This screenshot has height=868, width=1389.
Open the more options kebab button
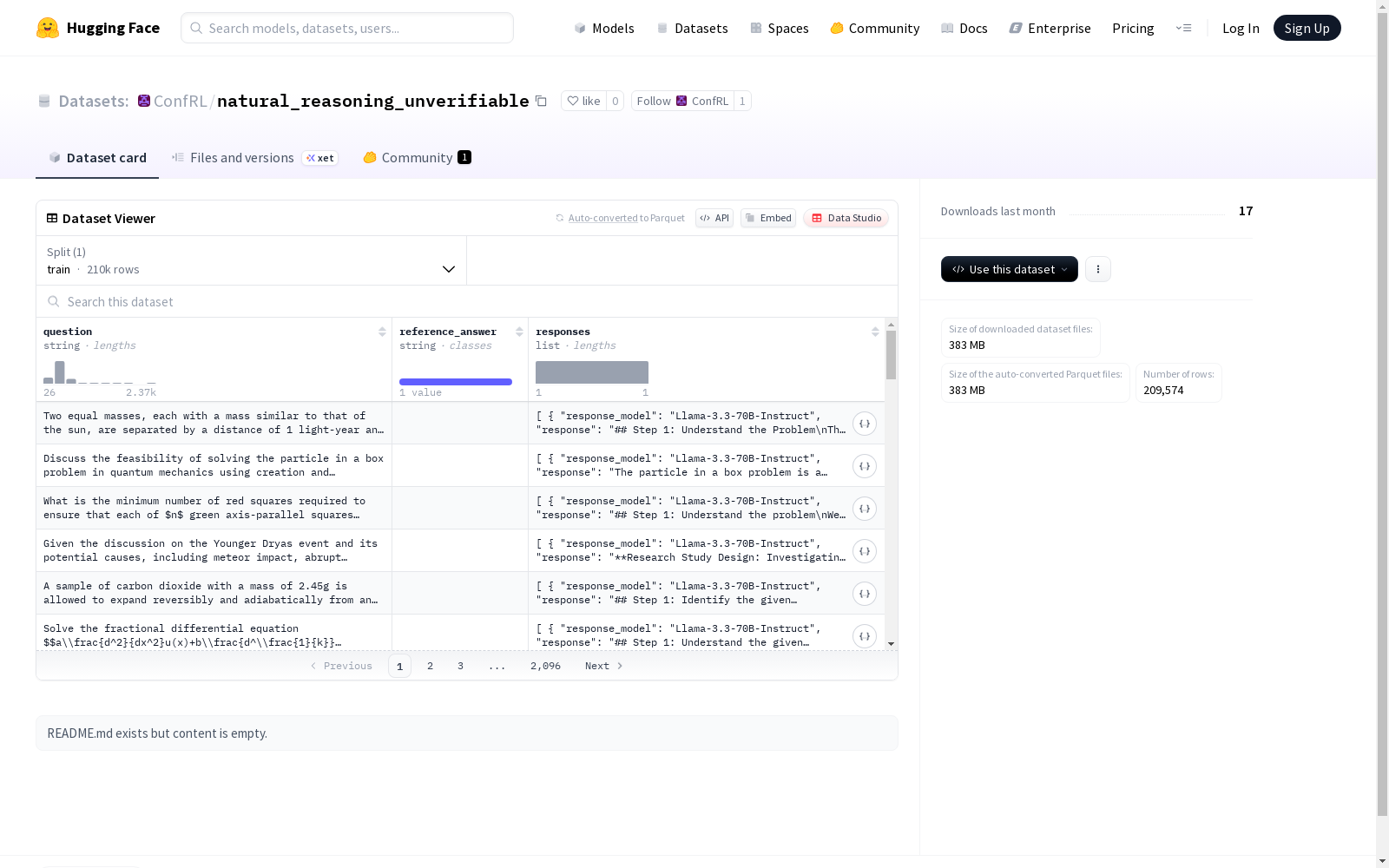(1098, 269)
